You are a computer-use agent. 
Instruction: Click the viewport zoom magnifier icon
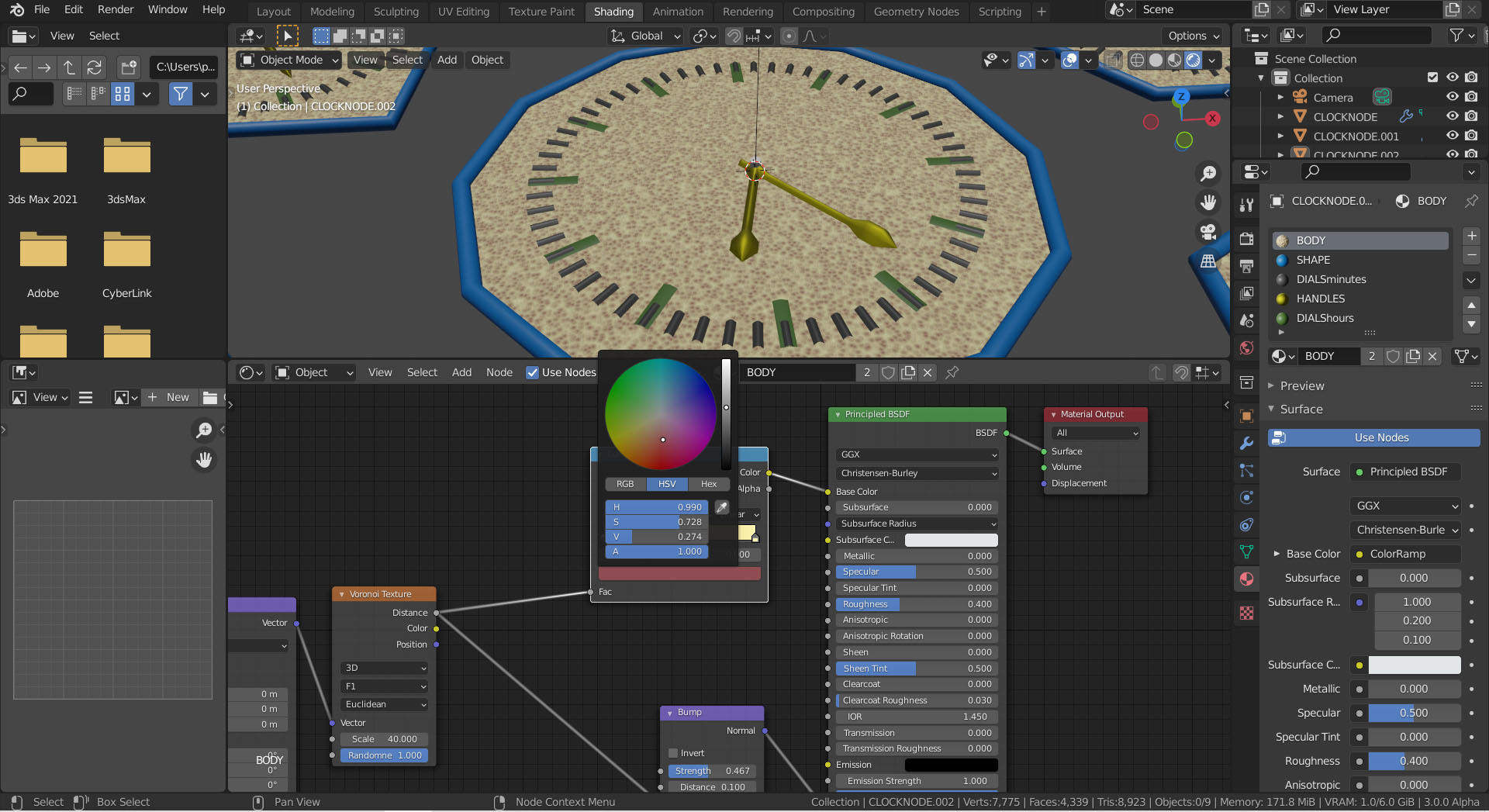point(1208,174)
